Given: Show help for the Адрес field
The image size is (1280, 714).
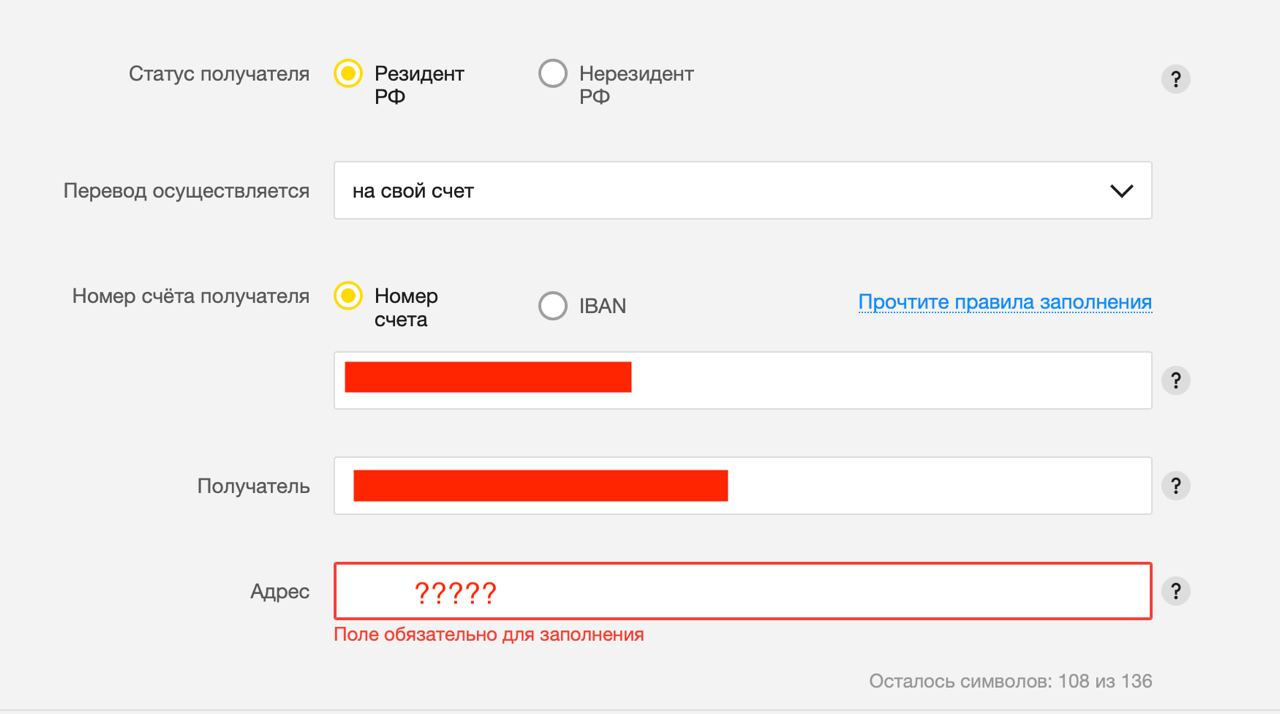Looking at the screenshot, I should point(1175,591).
